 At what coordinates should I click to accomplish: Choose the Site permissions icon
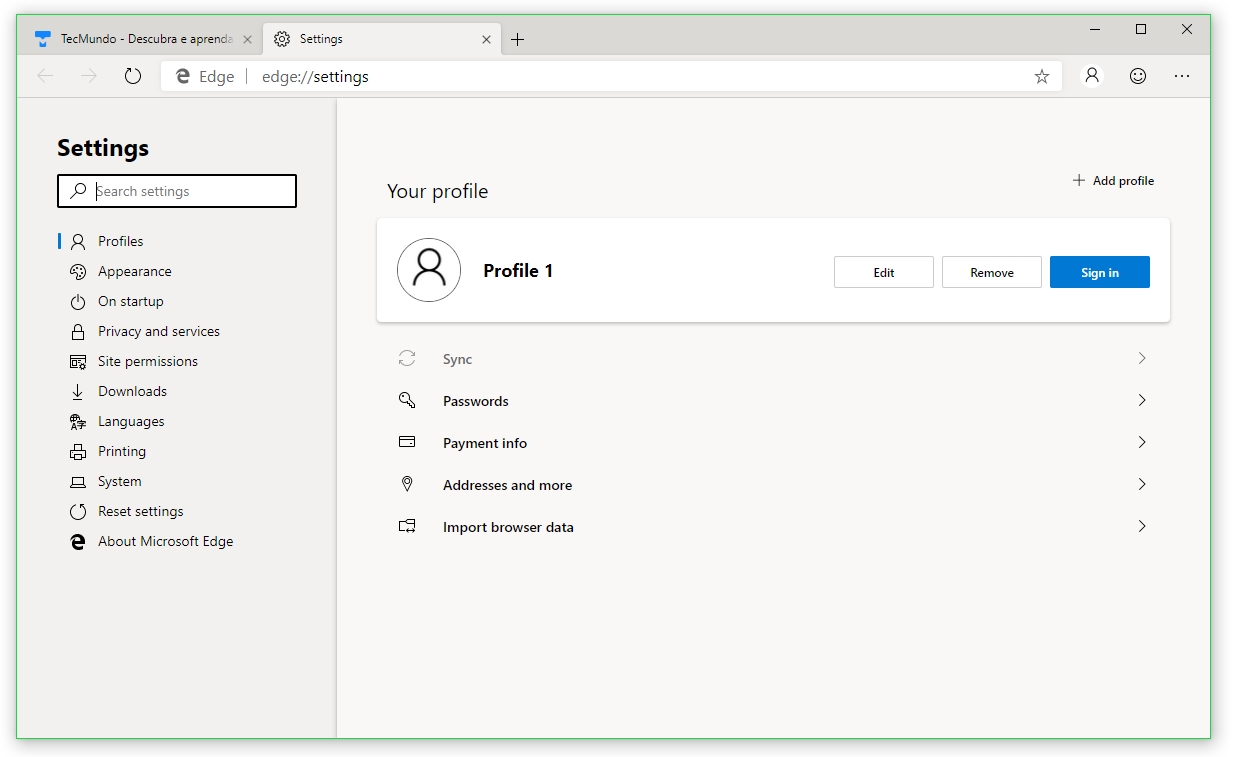tap(78, 362)
